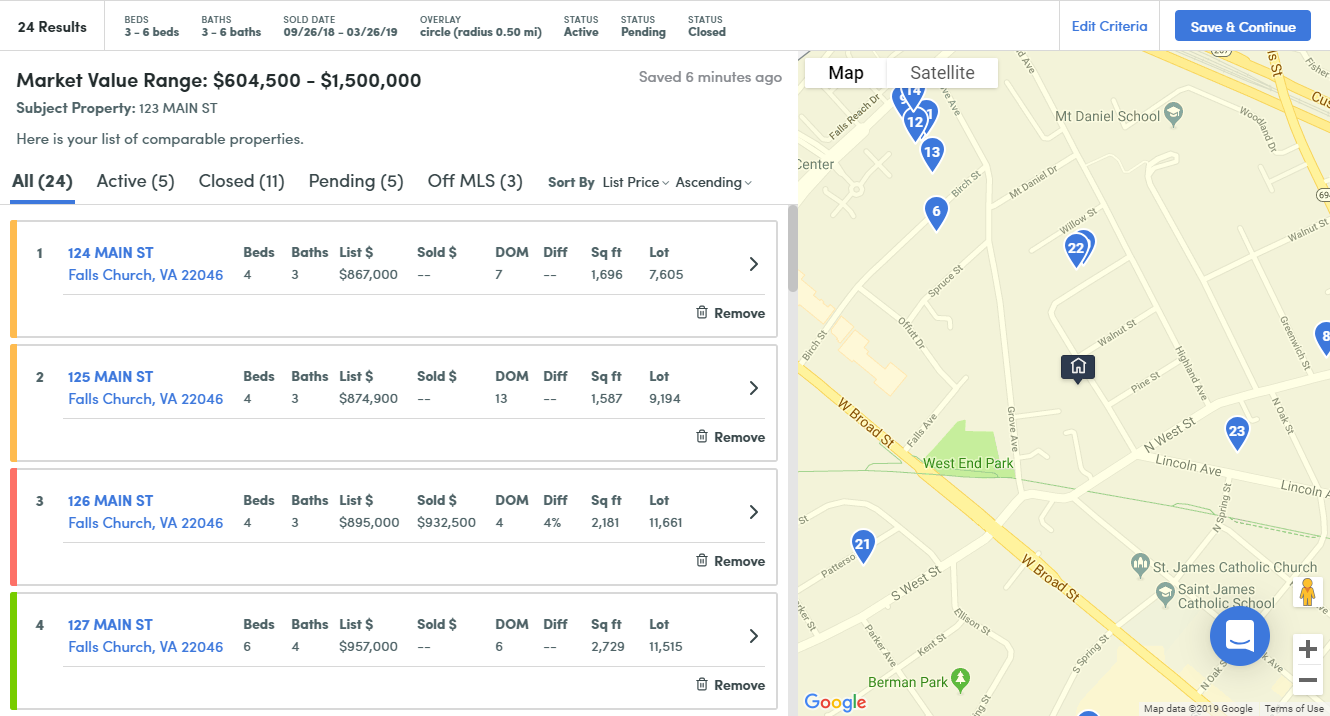Viewport: 1330px width, 716px height.
Task: Open the 125 MAIN ST listing link
Action: 111,377
